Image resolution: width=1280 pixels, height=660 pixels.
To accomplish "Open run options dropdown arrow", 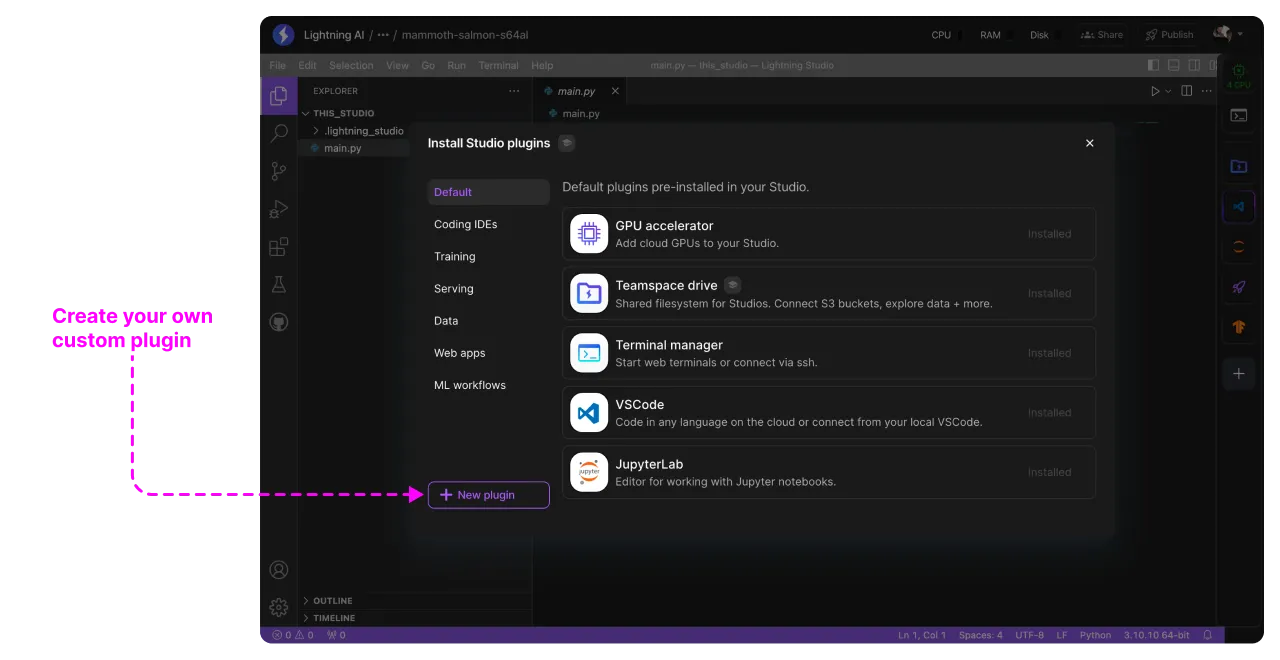I will (x=1168, y=91).
